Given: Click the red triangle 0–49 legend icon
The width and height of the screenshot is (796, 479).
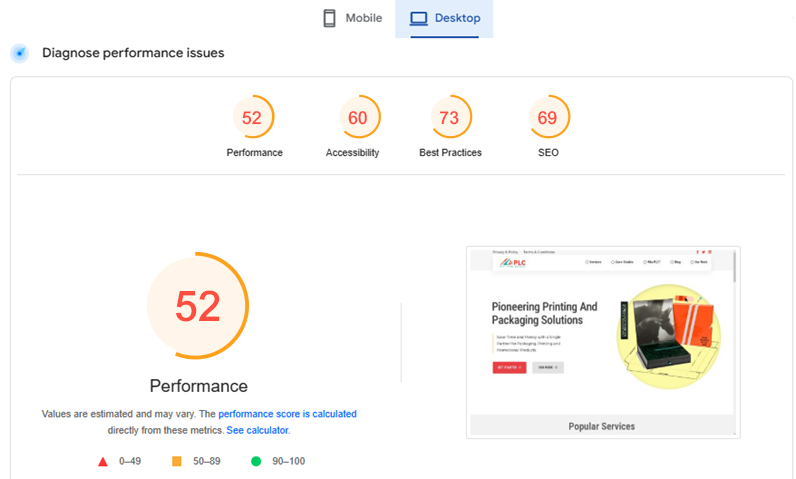Looking at the screenshot, I should [x=103, y=462].
